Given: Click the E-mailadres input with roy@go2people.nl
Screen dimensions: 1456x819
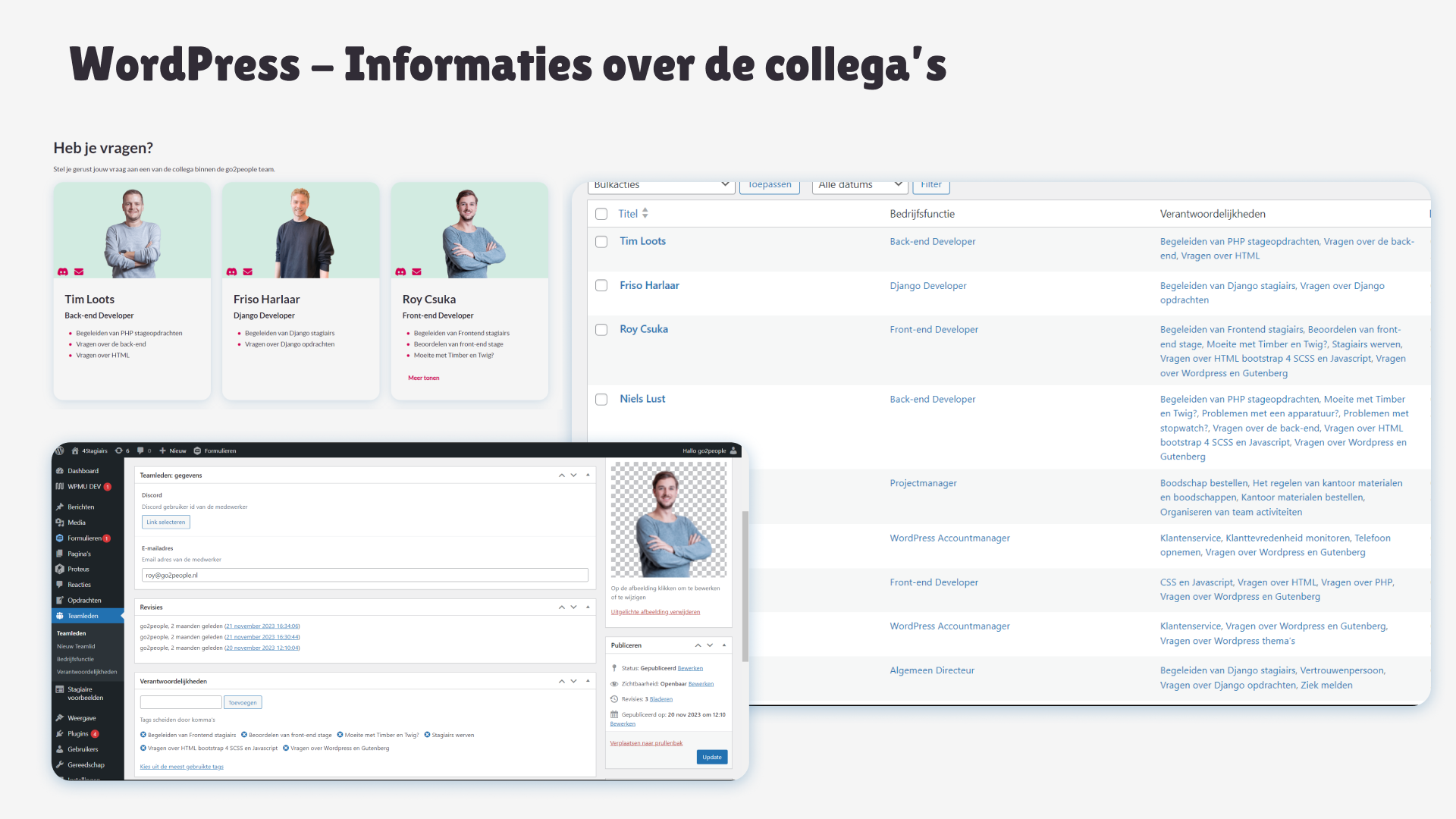Looking at the screenshot, I should tap(365, 576).
